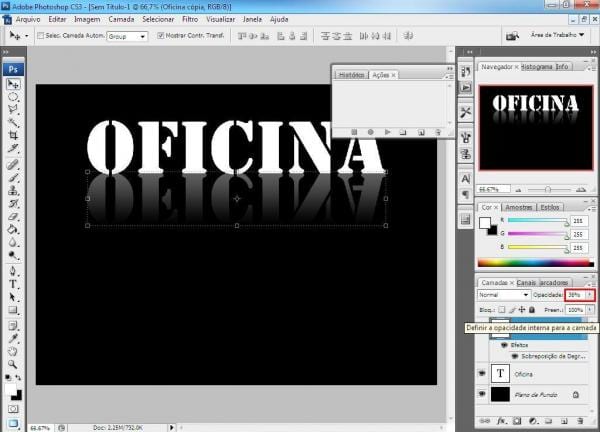Open tool preset picker arrow in options bar
This screenshot has width=600, height=432.
(x=26, y=36)
